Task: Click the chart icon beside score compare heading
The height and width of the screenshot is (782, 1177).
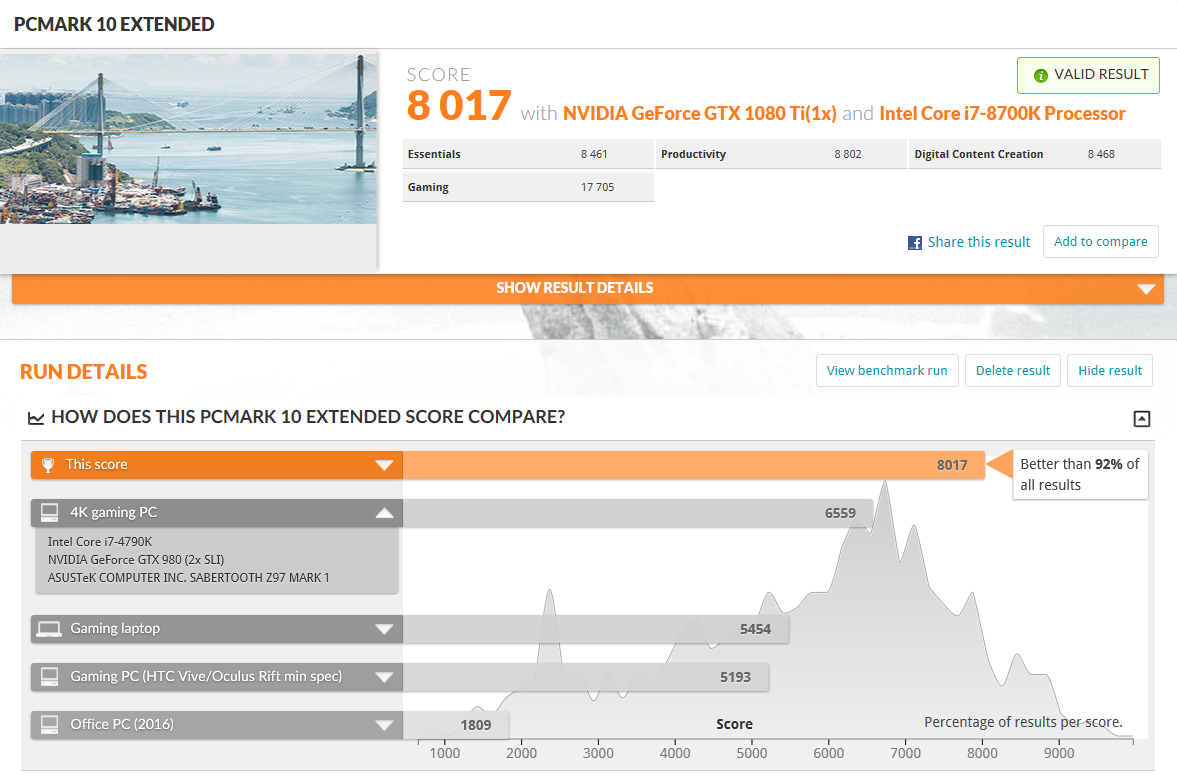Action: [35, 418]
